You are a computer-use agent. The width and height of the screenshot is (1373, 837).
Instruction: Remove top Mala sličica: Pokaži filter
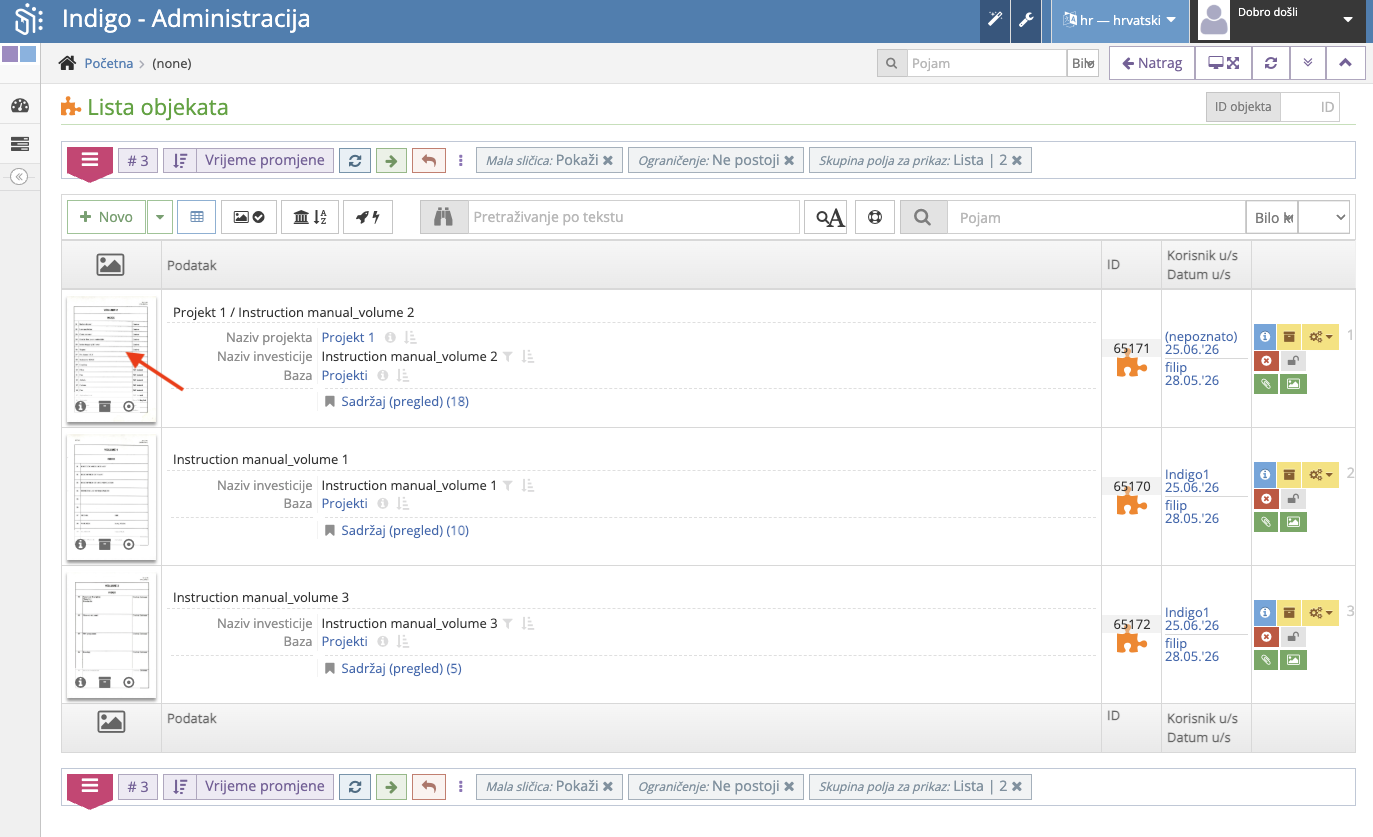pyautogui.click(x=608, y=160)
